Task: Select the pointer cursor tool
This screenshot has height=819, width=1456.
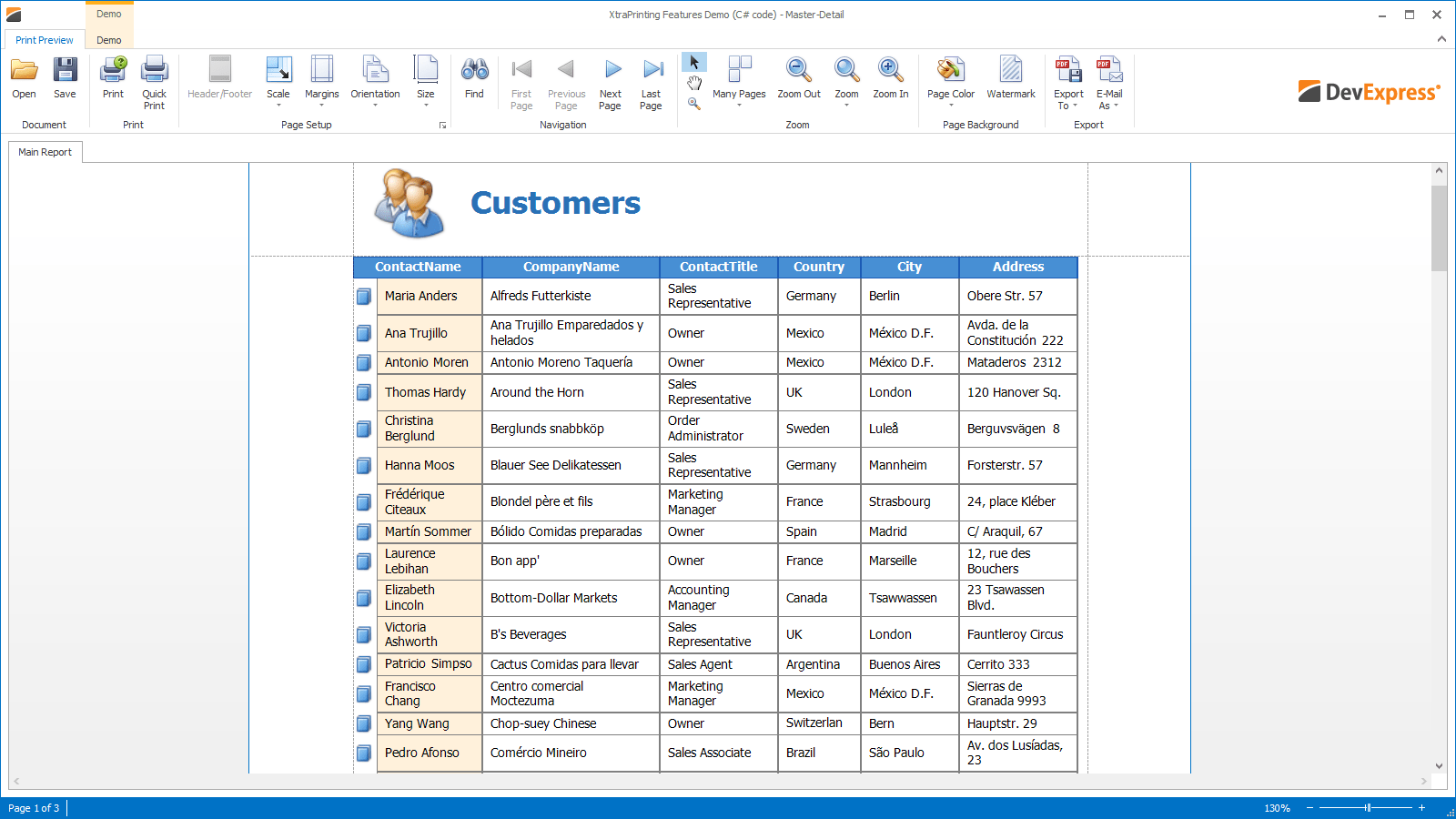Action: (x=694, y=62)
